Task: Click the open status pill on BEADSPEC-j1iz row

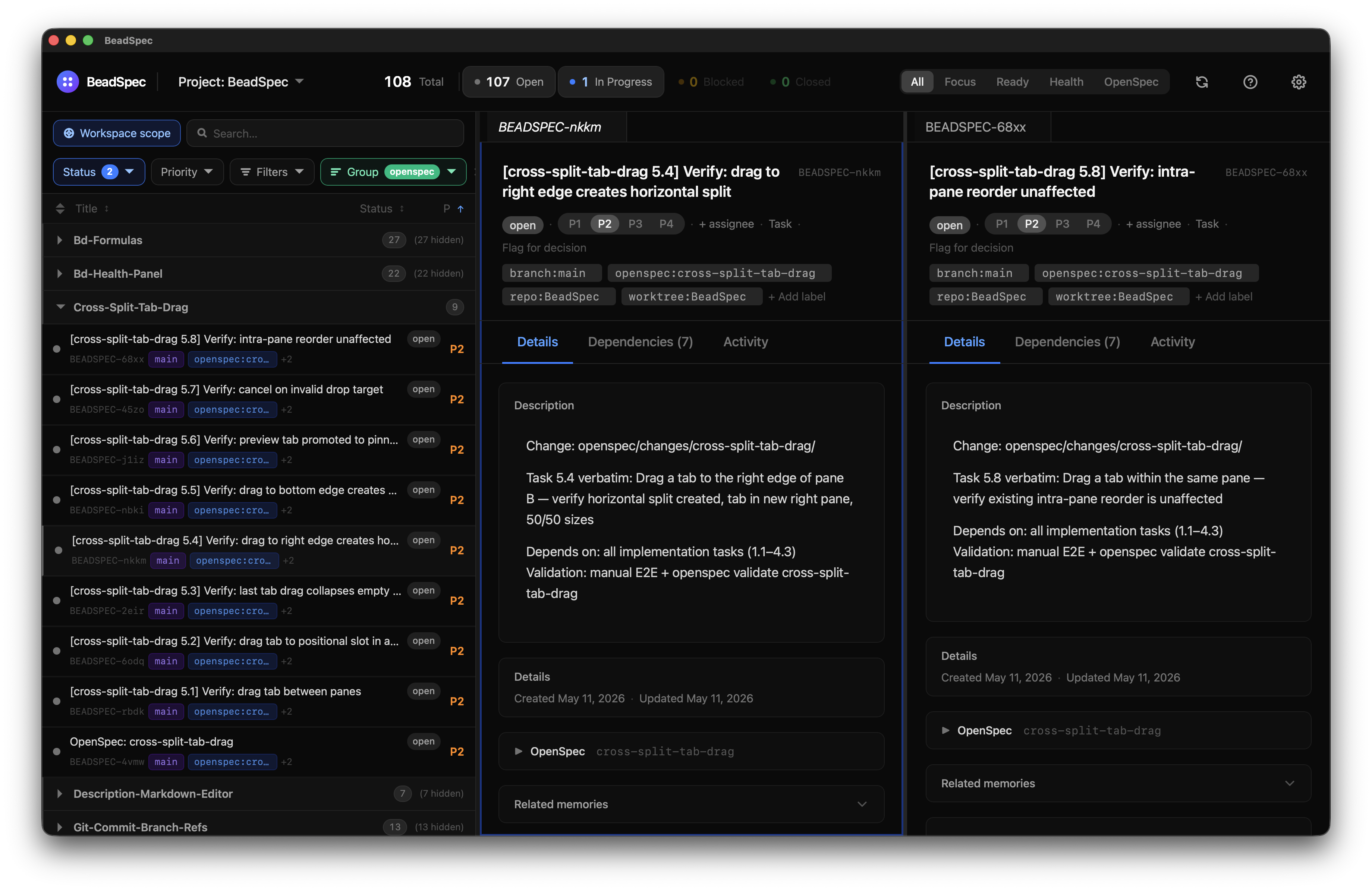Action: pos(423,439)
